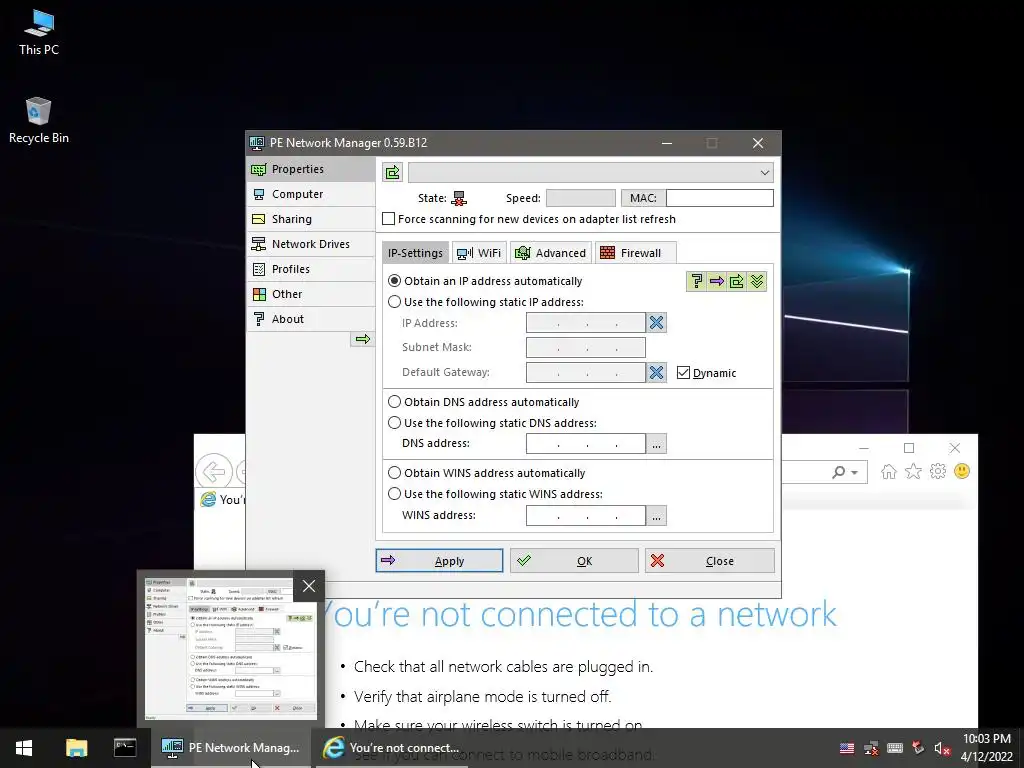The height and width of the screenshot is (768, 1024).
Task: Open Tools gear in Internet Explorer
Action: pyautogui.click(x=938, y=472)
